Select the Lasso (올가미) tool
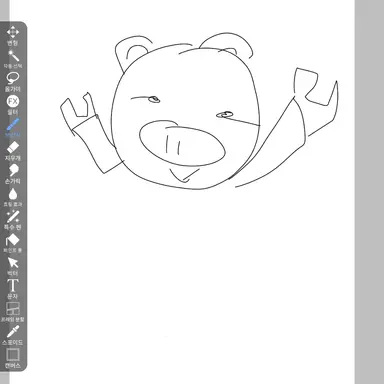 tap(13, 82)
